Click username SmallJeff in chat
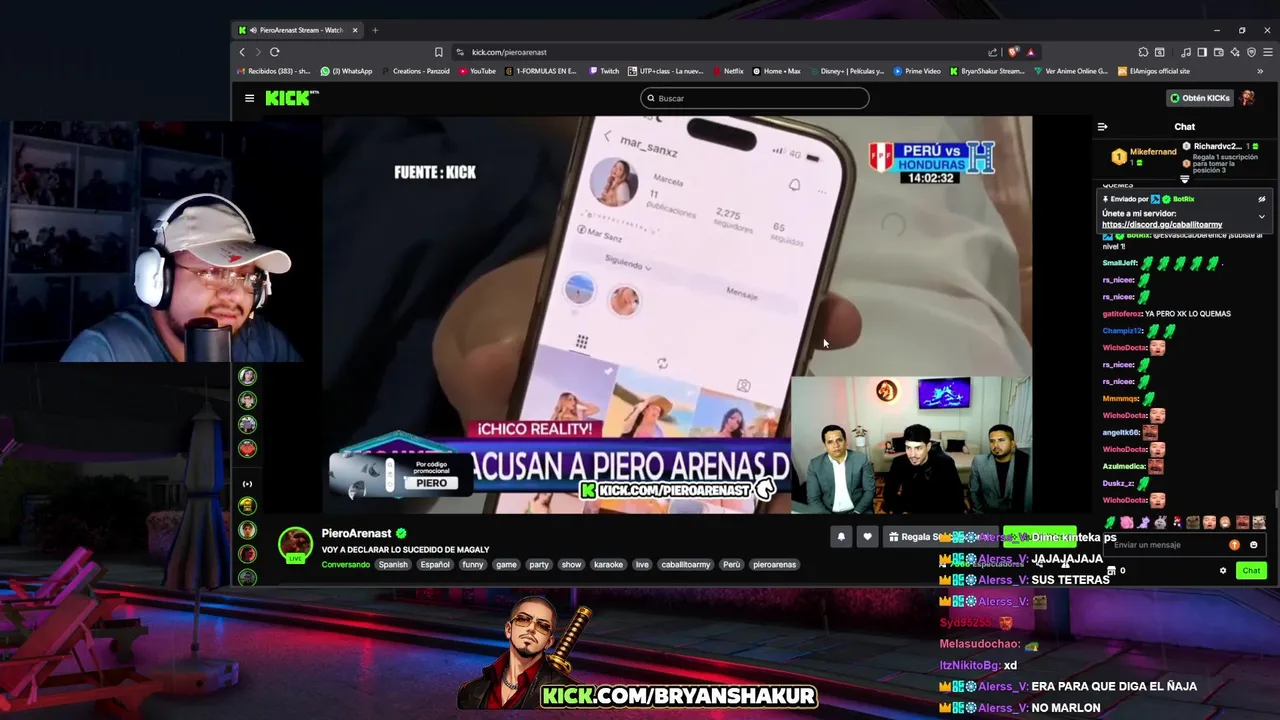The width and height of the screenshot is (1280, 720). 1119,263
